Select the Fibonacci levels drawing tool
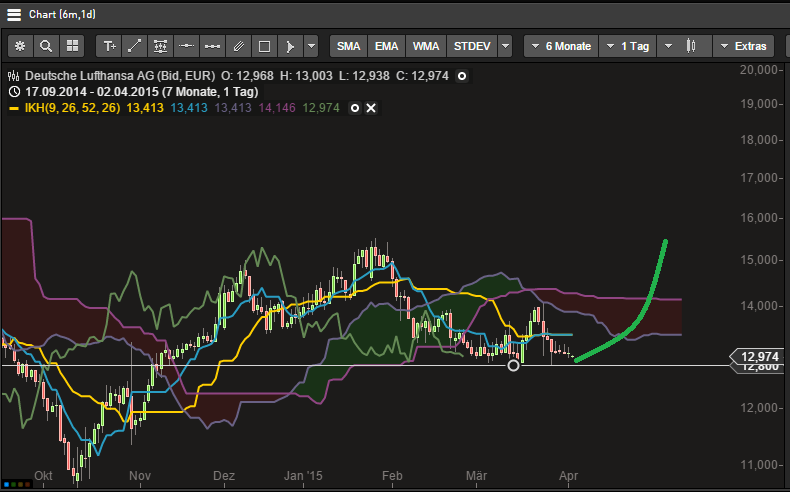 pyautogui.click(x=161, y=46)
